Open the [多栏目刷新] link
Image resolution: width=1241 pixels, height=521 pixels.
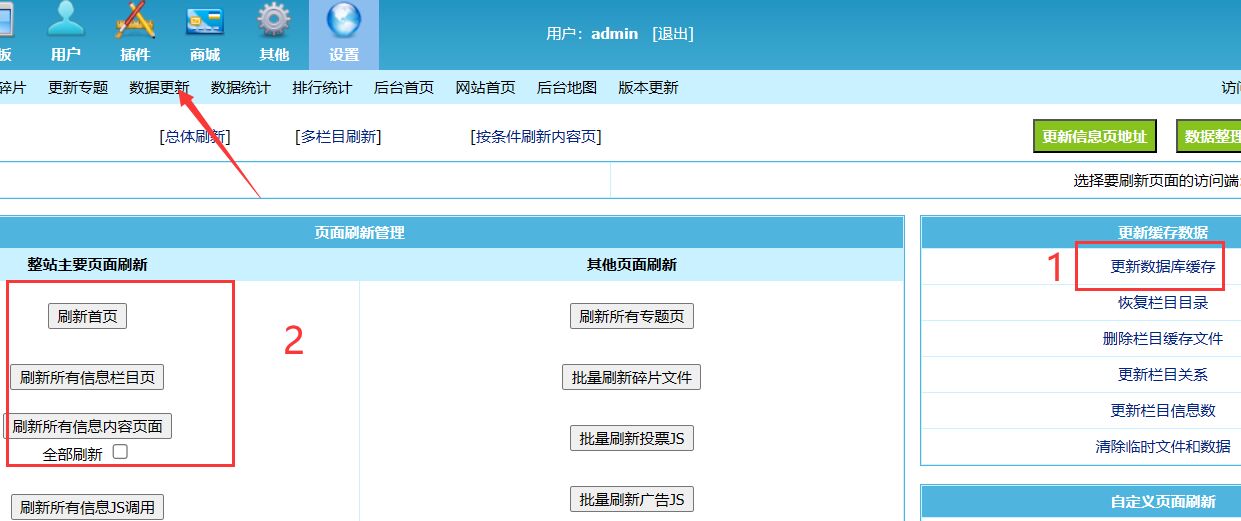click(x=338, y=137)
